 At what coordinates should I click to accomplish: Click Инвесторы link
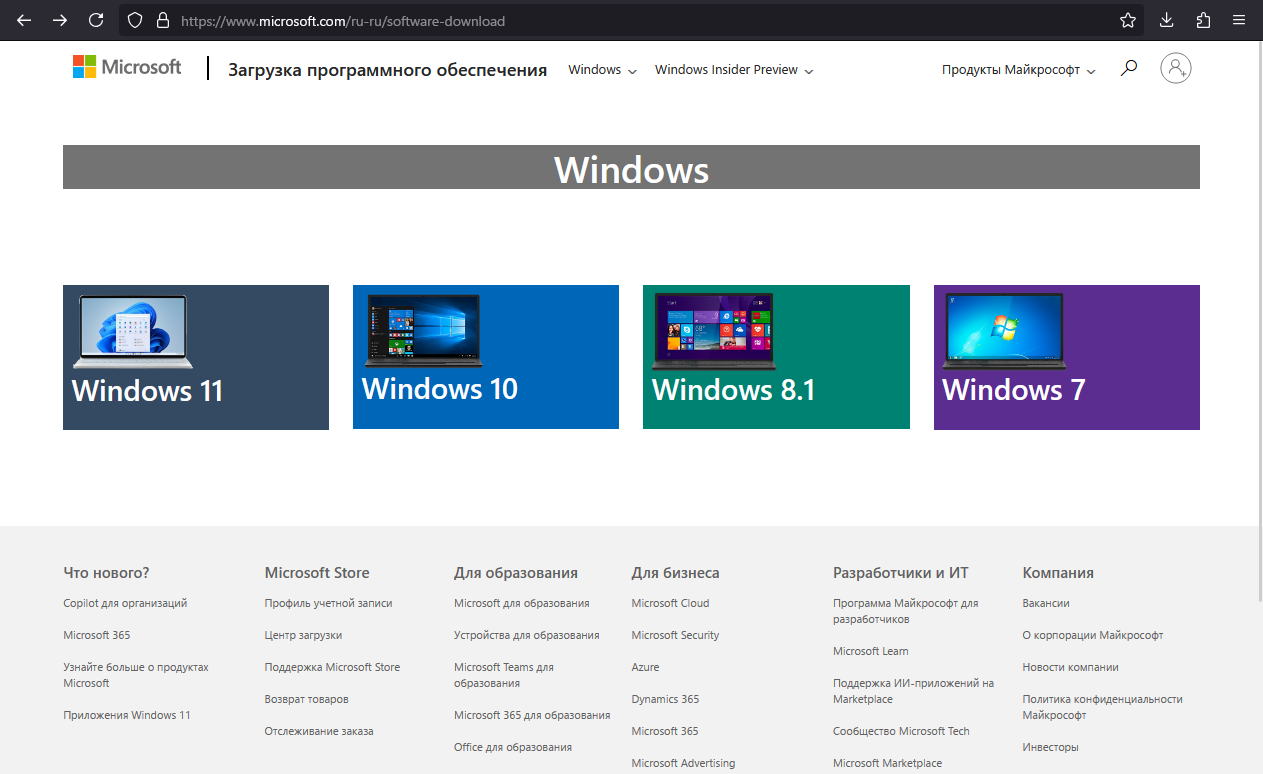click(x=1051, y=747)
